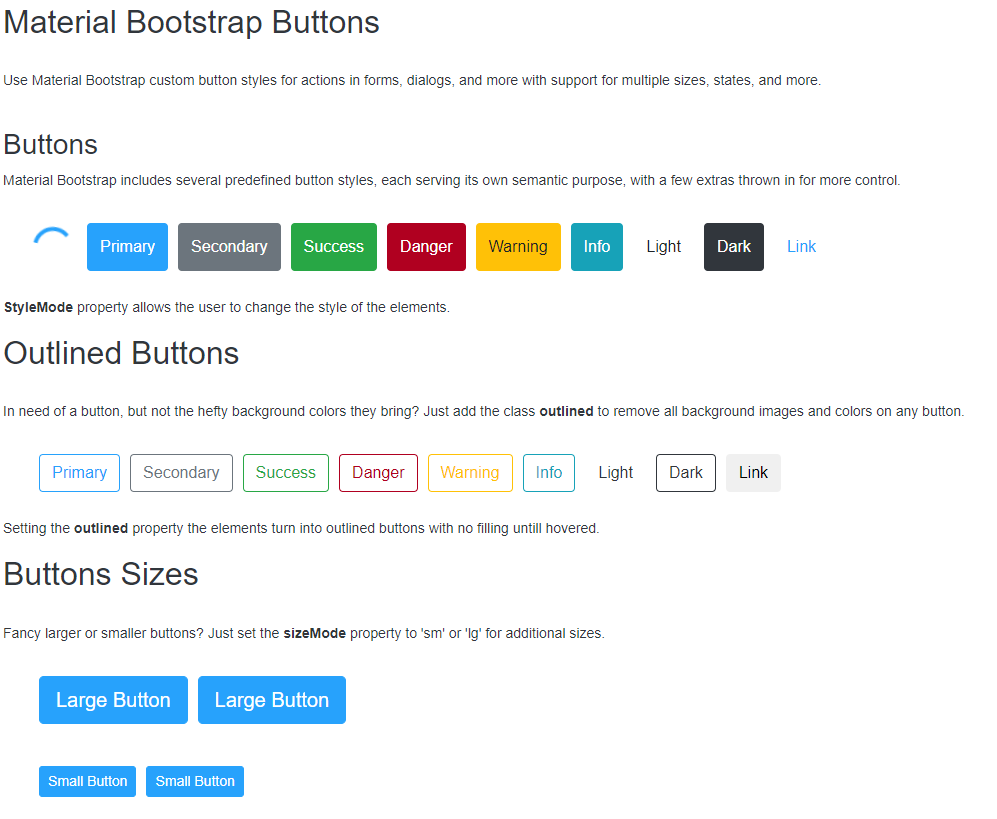Click the gray Link button in outlined row
This screenshot has width=997, height=819.
753,473
